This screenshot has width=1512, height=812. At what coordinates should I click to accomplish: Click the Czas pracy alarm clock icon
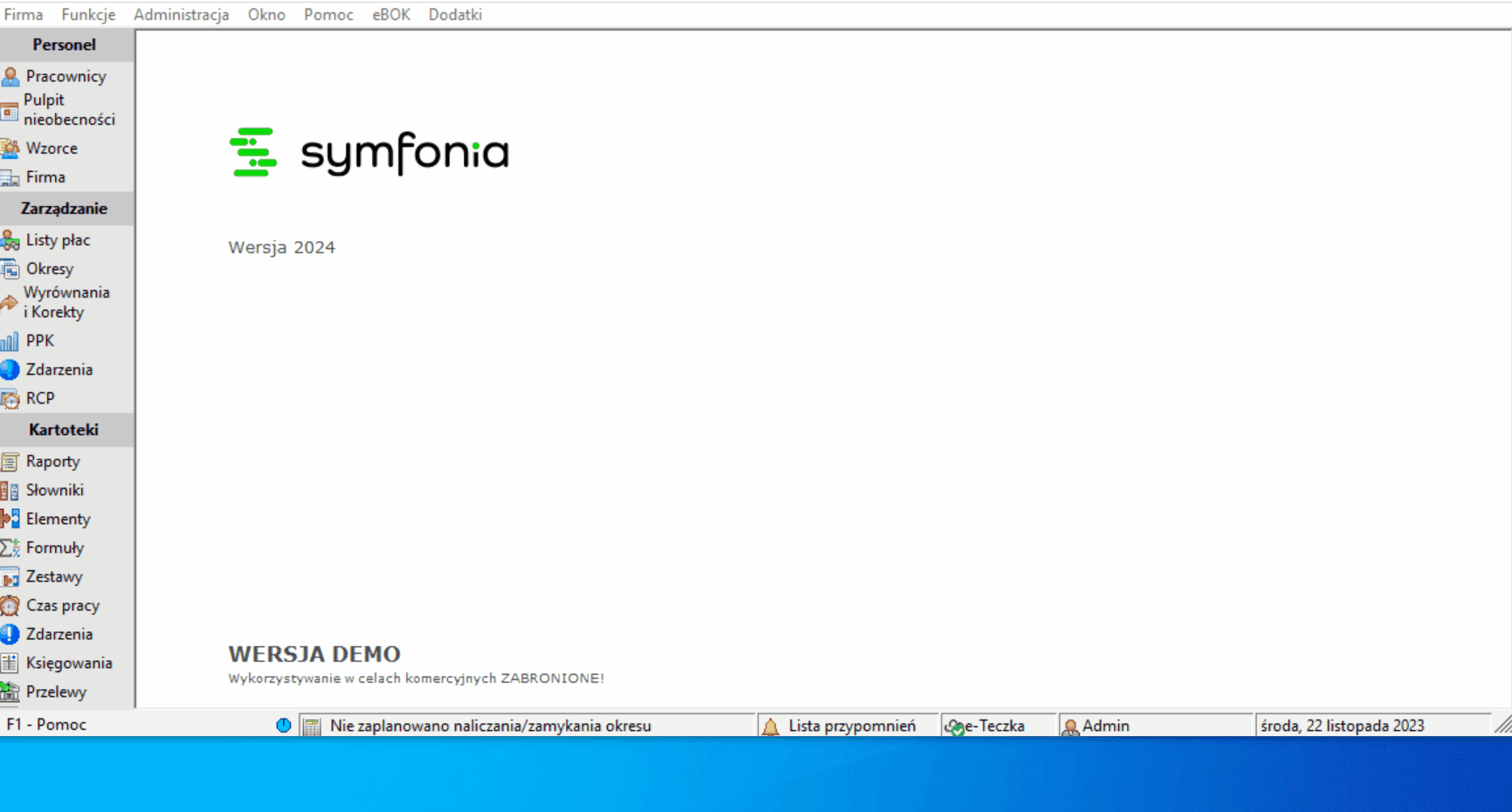click(10, 606)
